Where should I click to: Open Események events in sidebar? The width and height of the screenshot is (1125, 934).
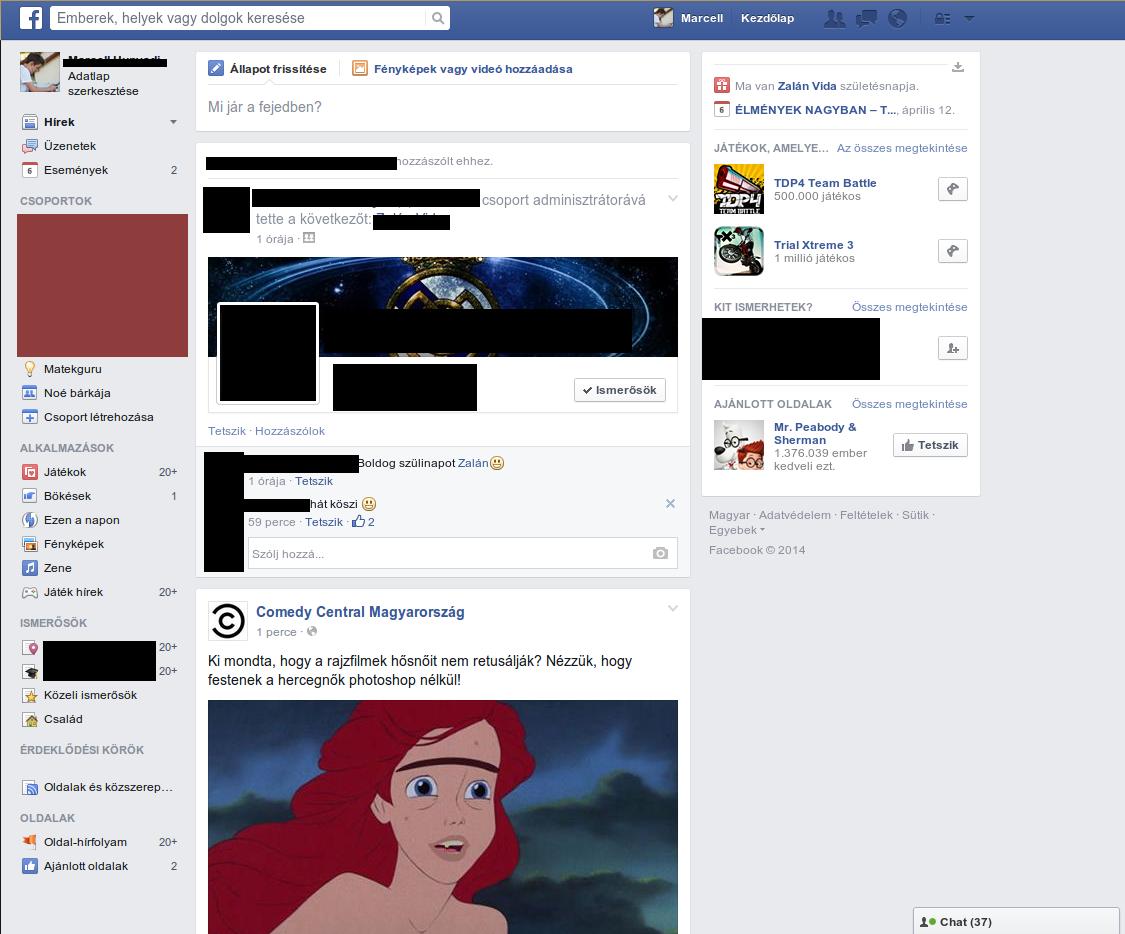75,170
